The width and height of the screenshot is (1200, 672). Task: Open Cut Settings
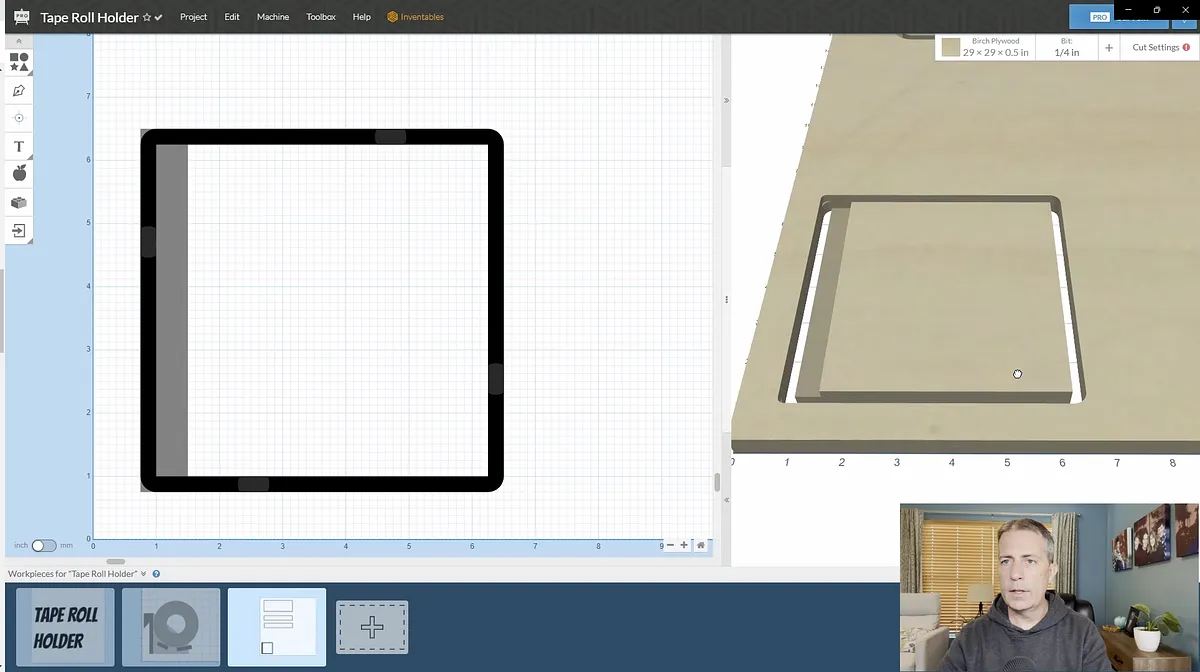pos(1155,47)
